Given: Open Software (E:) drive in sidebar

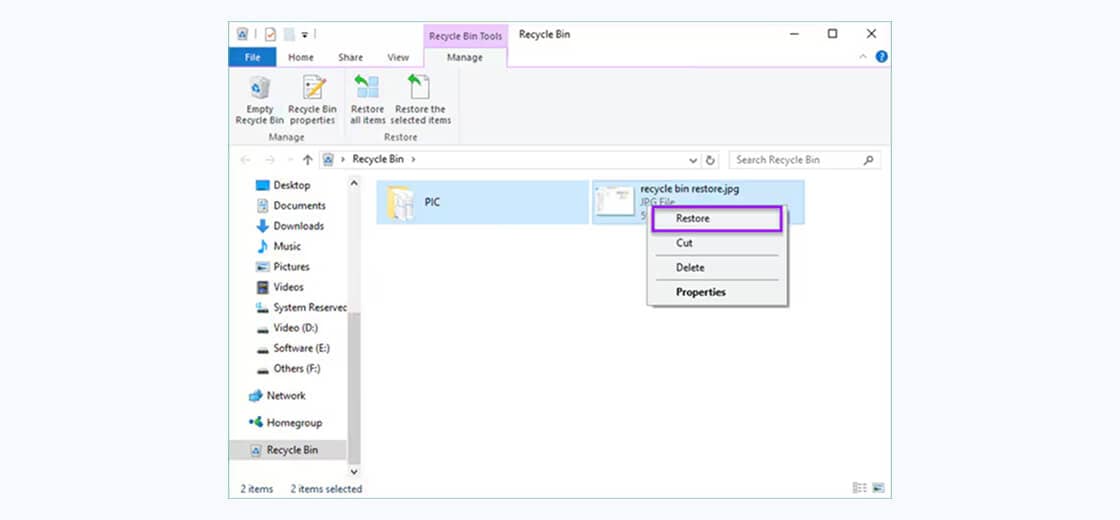Looking at the screenshot, I should (x=301, y=349).
